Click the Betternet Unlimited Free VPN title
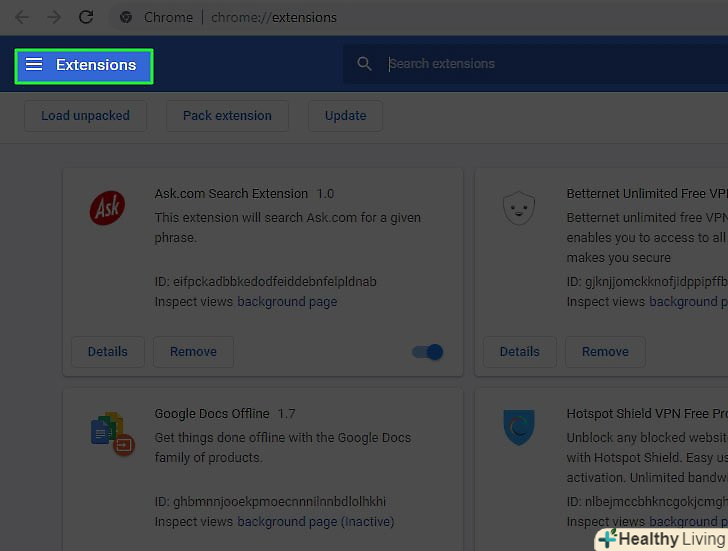This screenshot has width=728, height=551. 647,194
